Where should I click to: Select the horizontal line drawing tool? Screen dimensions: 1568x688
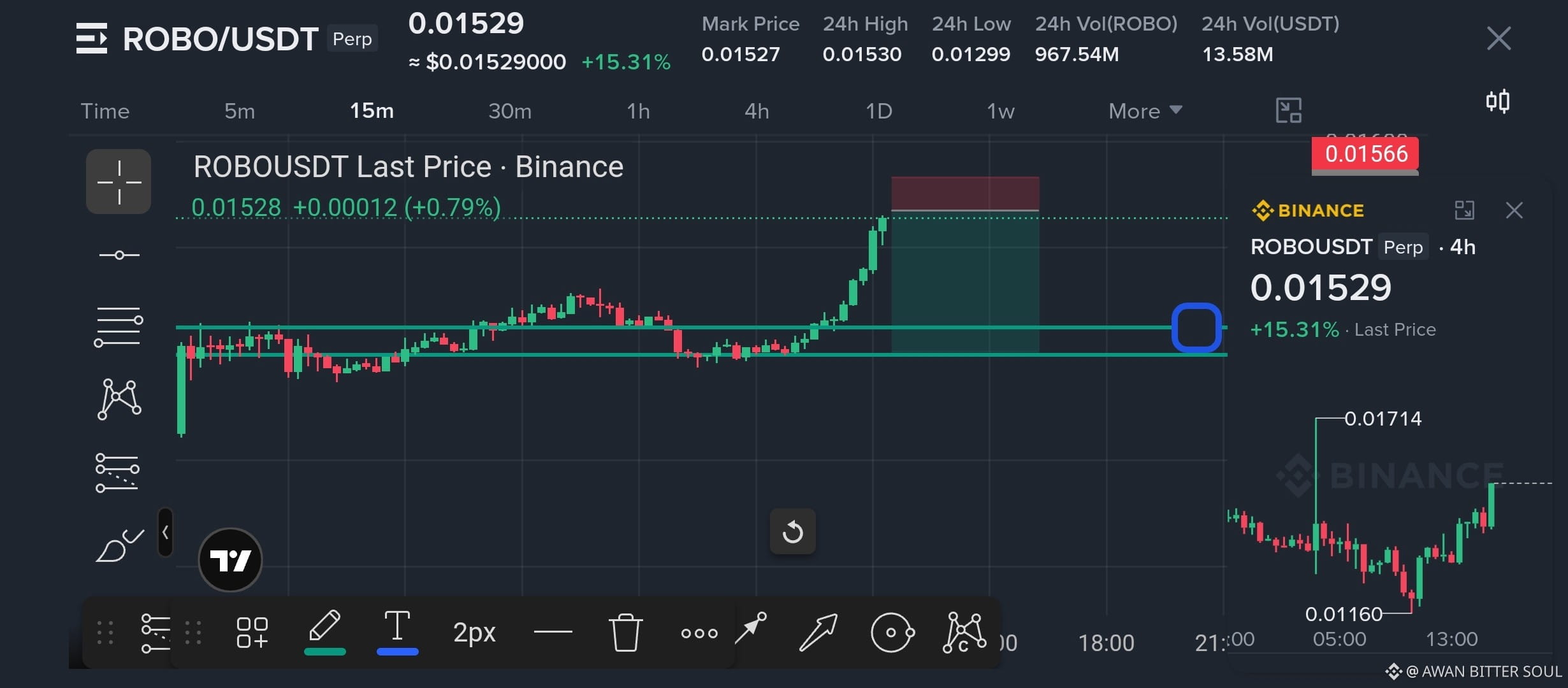(x=119, y=255)
